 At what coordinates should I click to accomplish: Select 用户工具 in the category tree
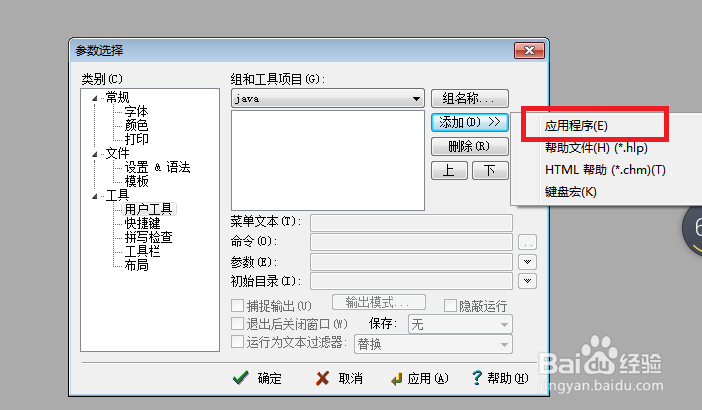pyautogui.click(x=148, y=209)
